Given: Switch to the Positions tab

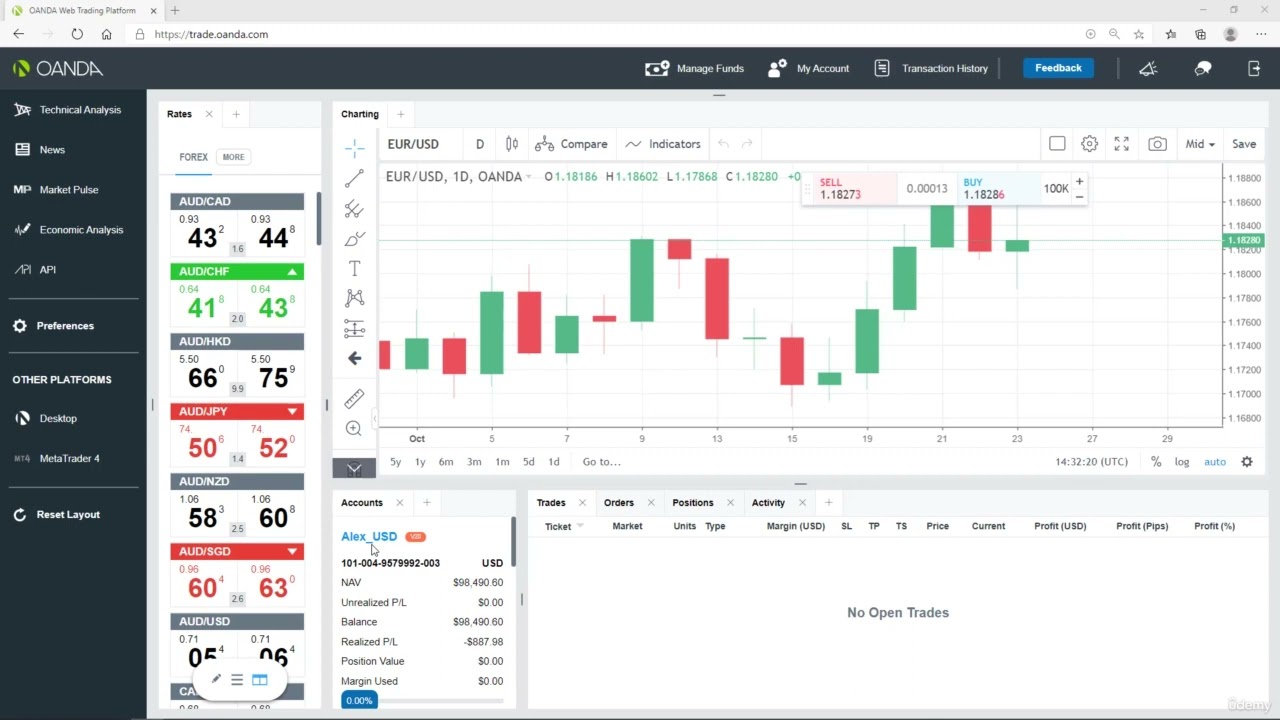Looking at the screenshot, I should pos(693,503).
